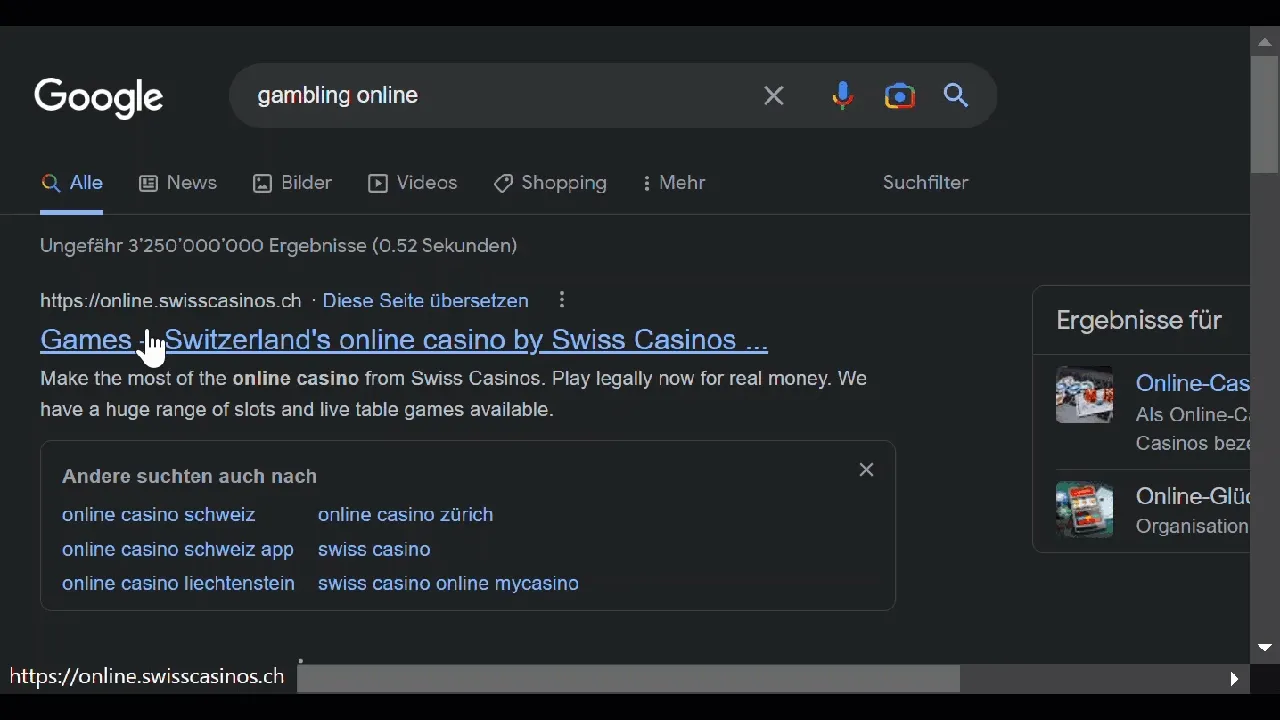Search 'swiss casino online mycasino' suggestion
The image size is (1280, 720).
[x=449, y=584]
